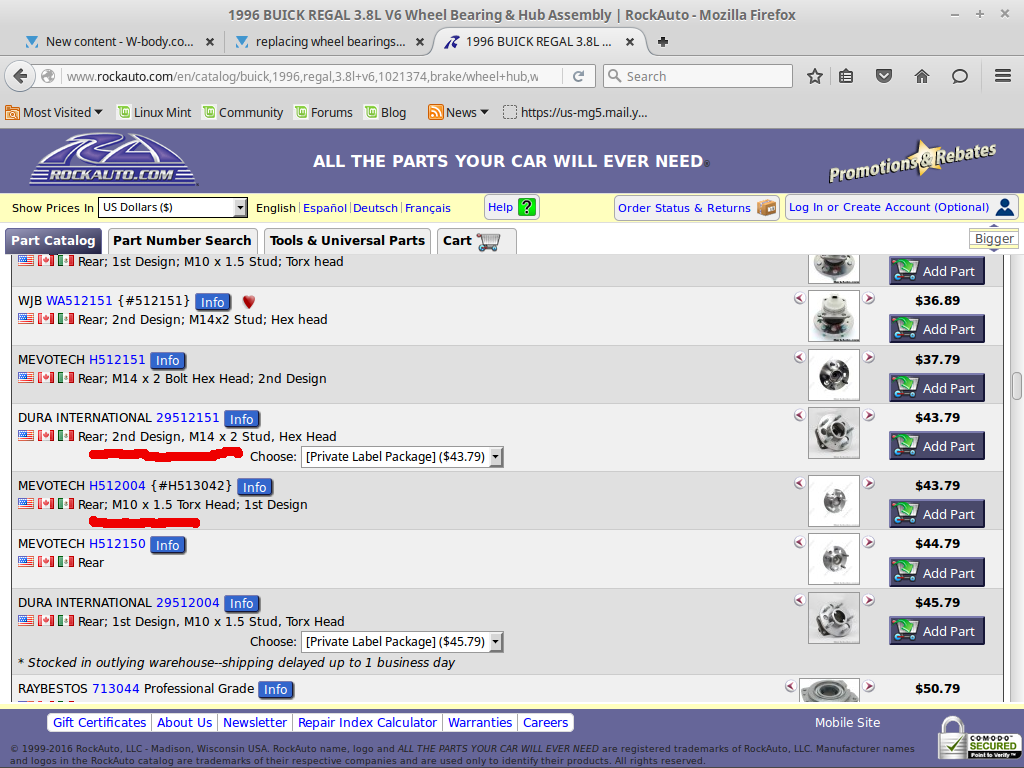Open the Show Prices In currency dropdown
Image resolution: width=1024 pixels, height=768 pixels.
point(172,208)
